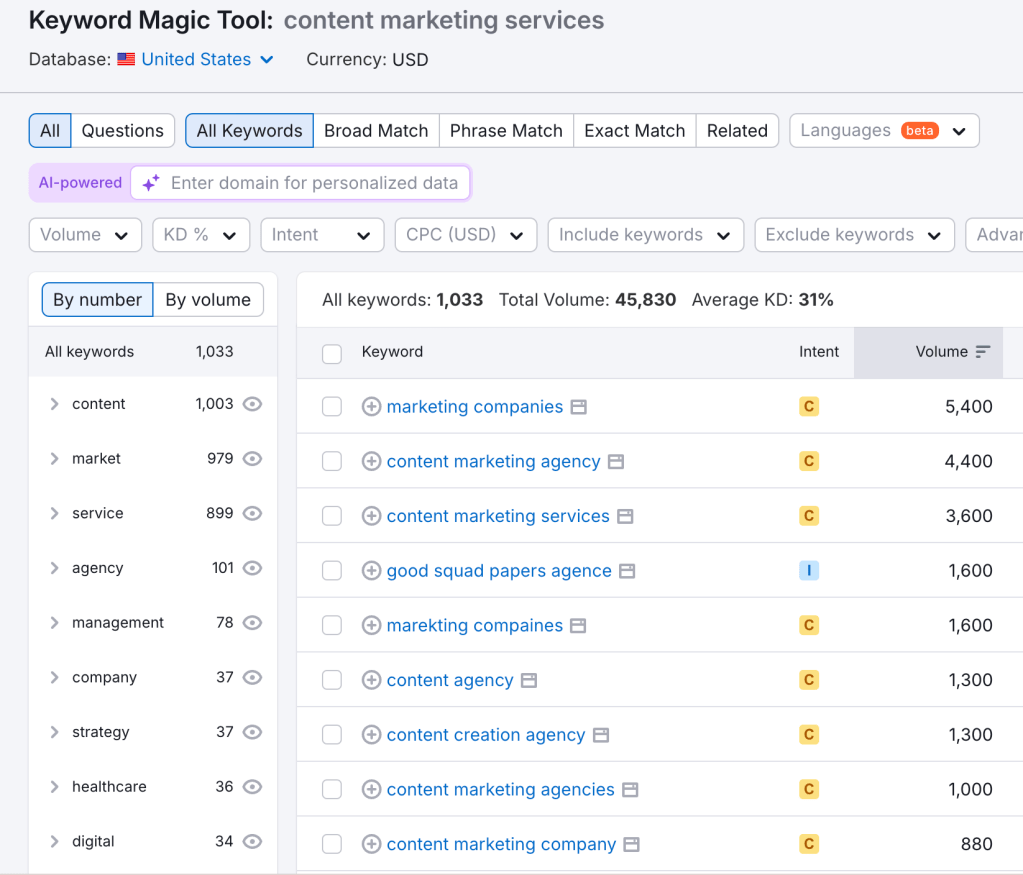Open SERP icon next to 'content agency'
The image size is (1023, 875).
(x=529, y=680)
